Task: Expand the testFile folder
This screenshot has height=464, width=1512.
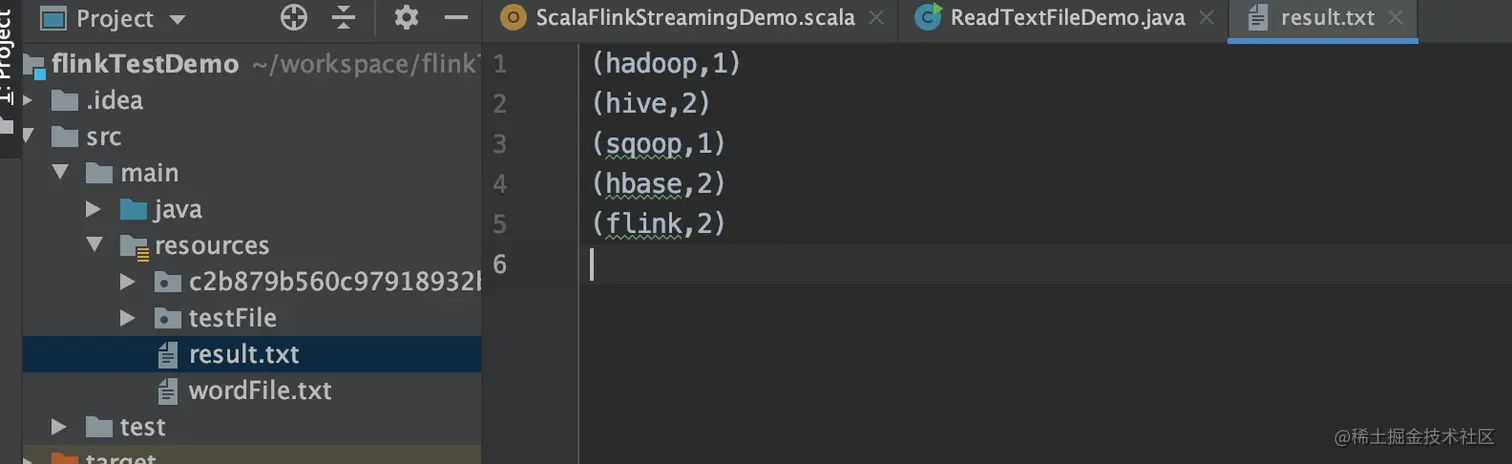Action: (x=127, y=318)
